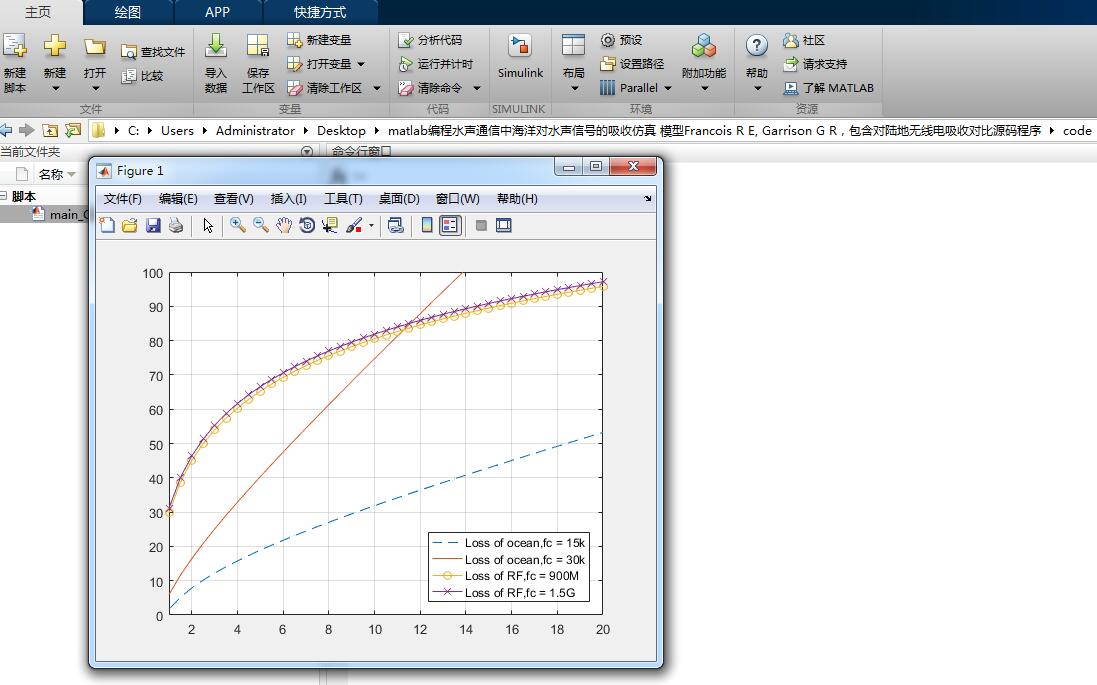Expand the 清除命令 dropdown arrow
Image resolution: width=1097 pixels, height=685 pixels.
click(x=477, y=87)
